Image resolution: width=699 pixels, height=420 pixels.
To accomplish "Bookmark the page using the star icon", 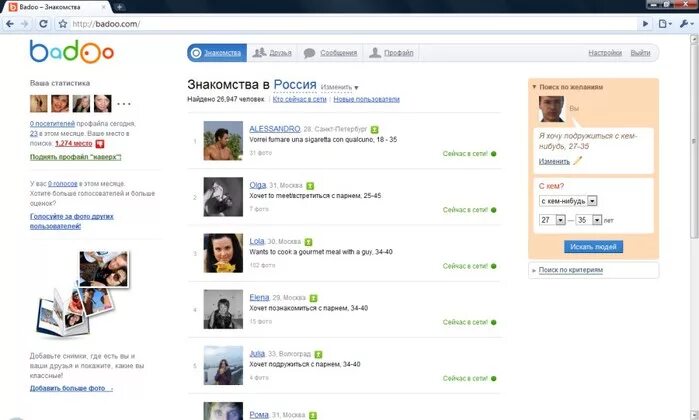I will pyautogui.click(x=63, y=24).
